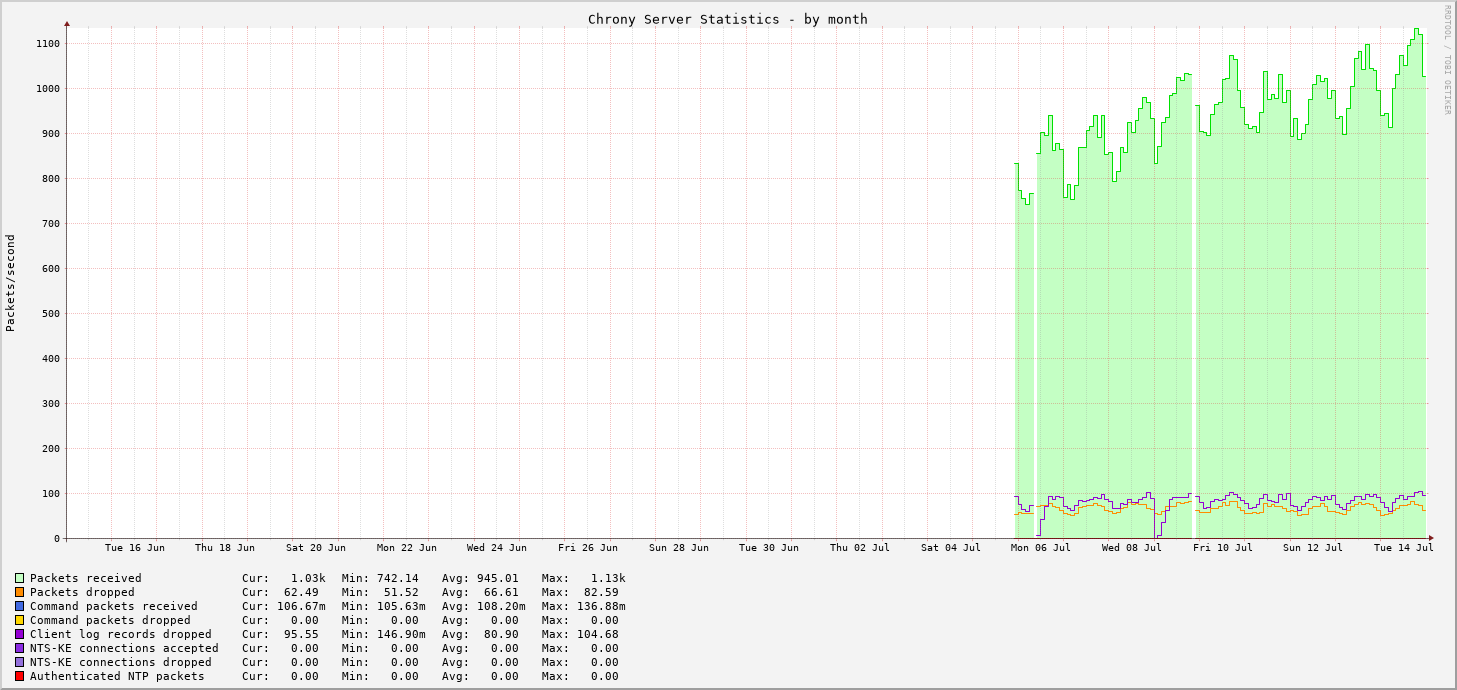Click the Wed 08 Jul date label
This screenshot has height=690, width=1457.
pyautogui.click(x=1132, y=548)
